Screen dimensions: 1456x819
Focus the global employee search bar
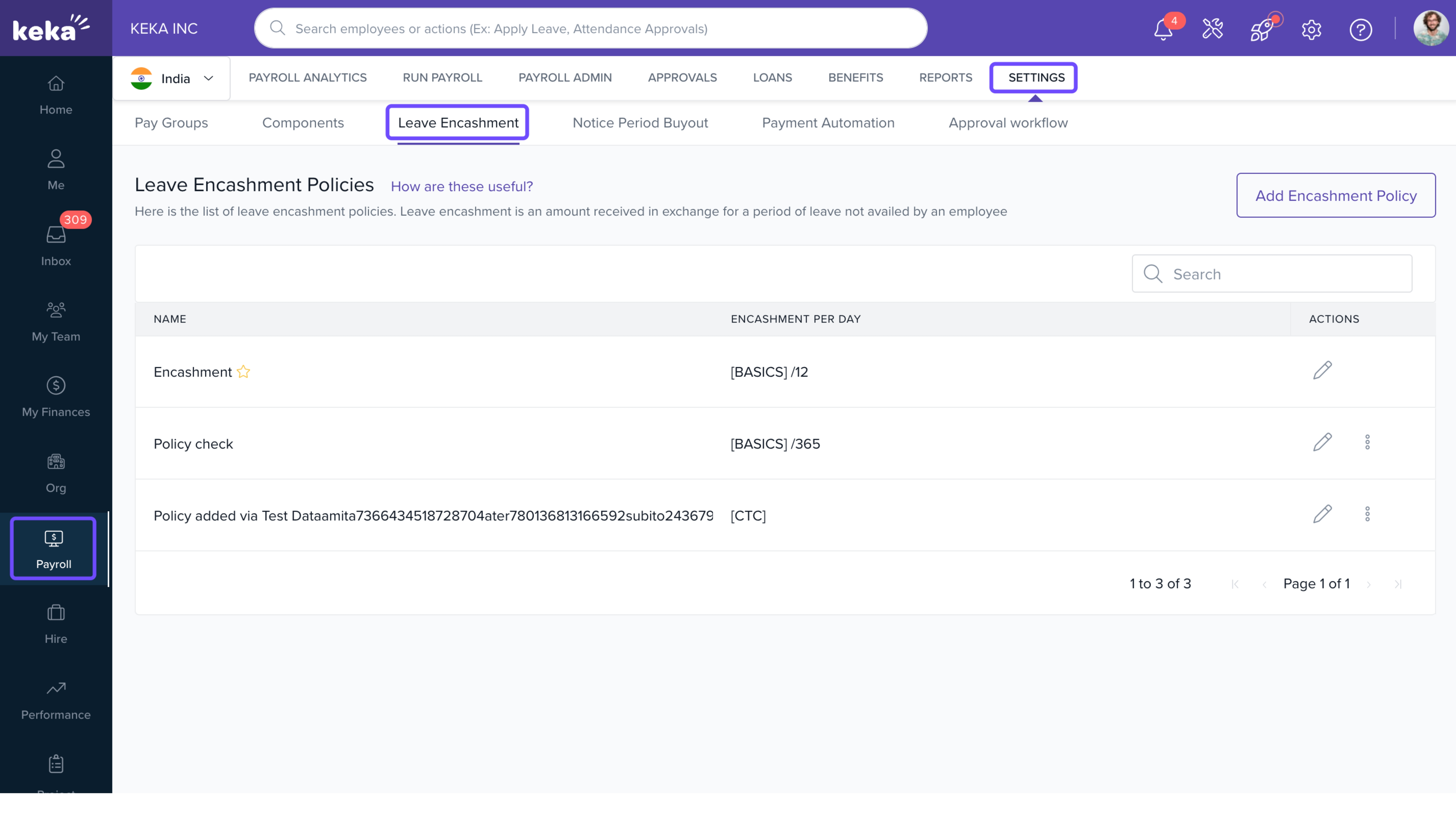coord(591,29)
